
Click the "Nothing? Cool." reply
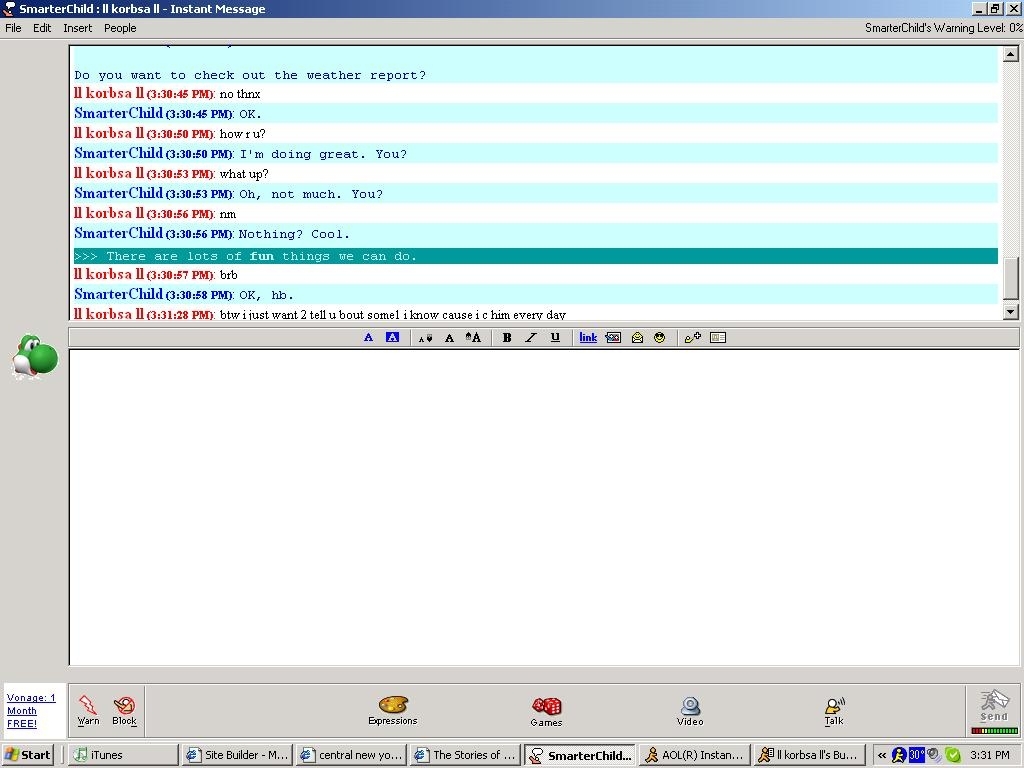[294, 234]
